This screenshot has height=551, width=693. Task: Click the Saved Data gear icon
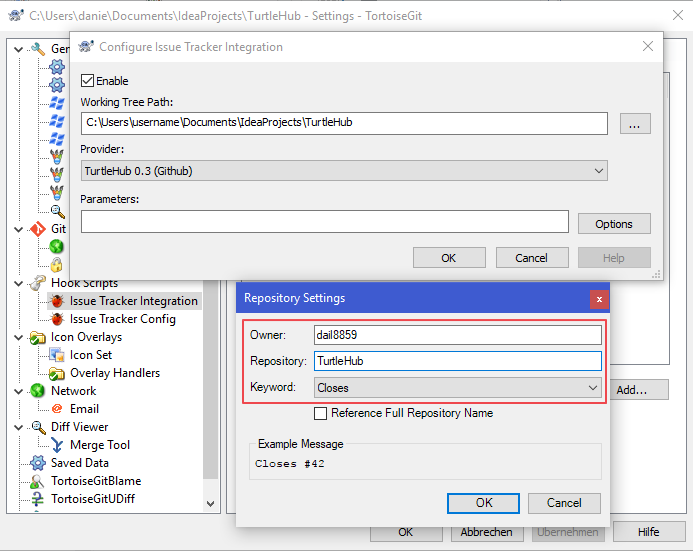tap(38, 463)
